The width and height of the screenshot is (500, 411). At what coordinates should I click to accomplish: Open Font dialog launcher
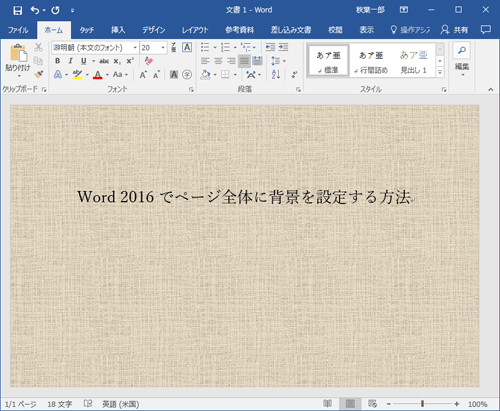click(191, 89)
